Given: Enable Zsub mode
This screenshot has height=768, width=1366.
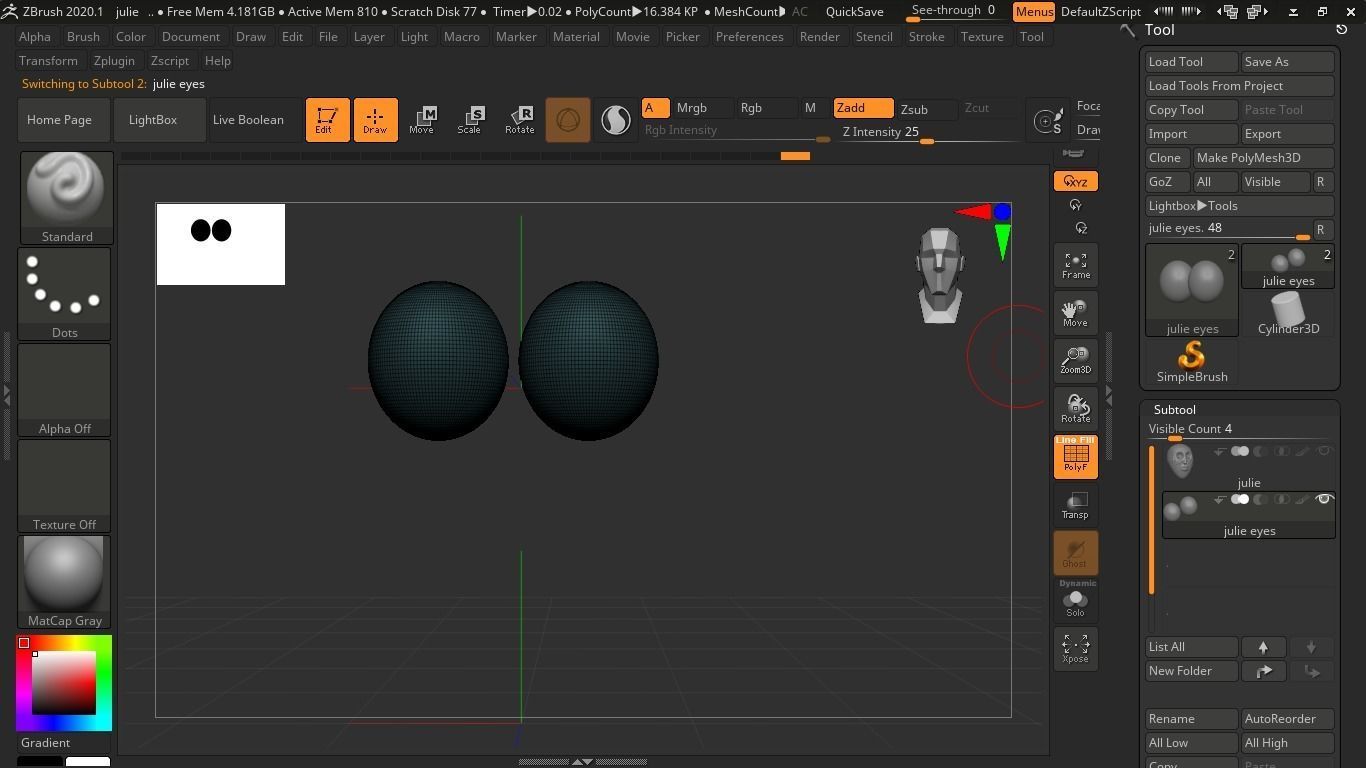Looking at the screenshot, I should coord(925,108).
